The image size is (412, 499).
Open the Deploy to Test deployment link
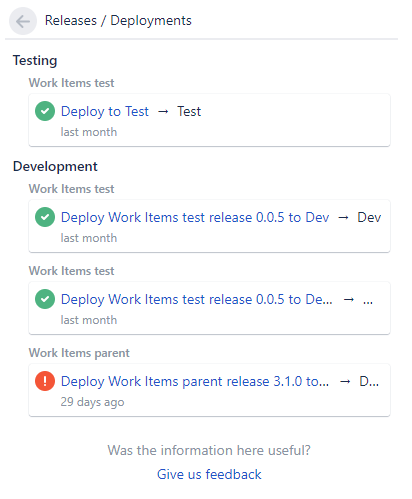[x=105, y=111]
